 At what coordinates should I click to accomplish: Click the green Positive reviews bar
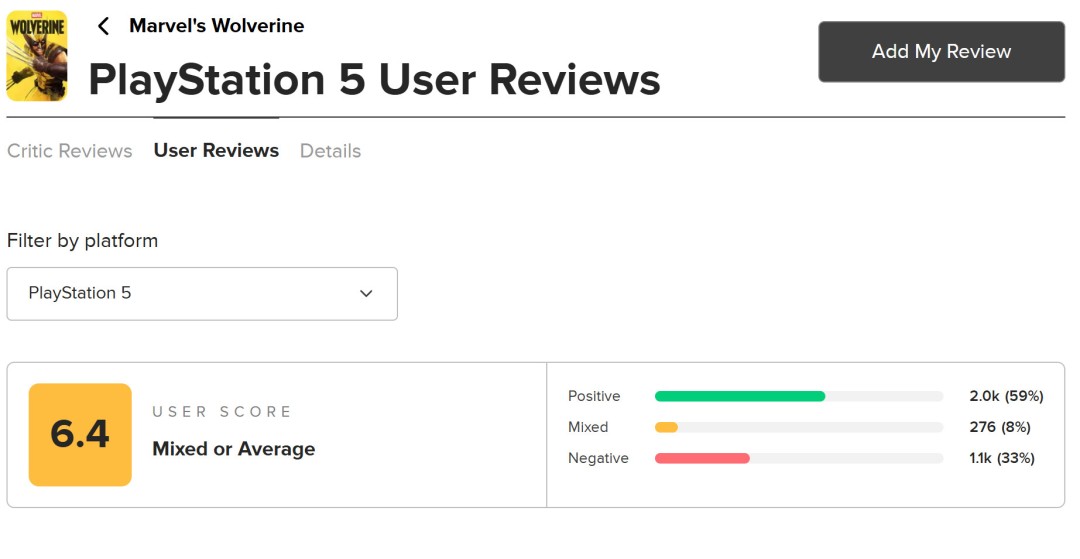[740, 396]
